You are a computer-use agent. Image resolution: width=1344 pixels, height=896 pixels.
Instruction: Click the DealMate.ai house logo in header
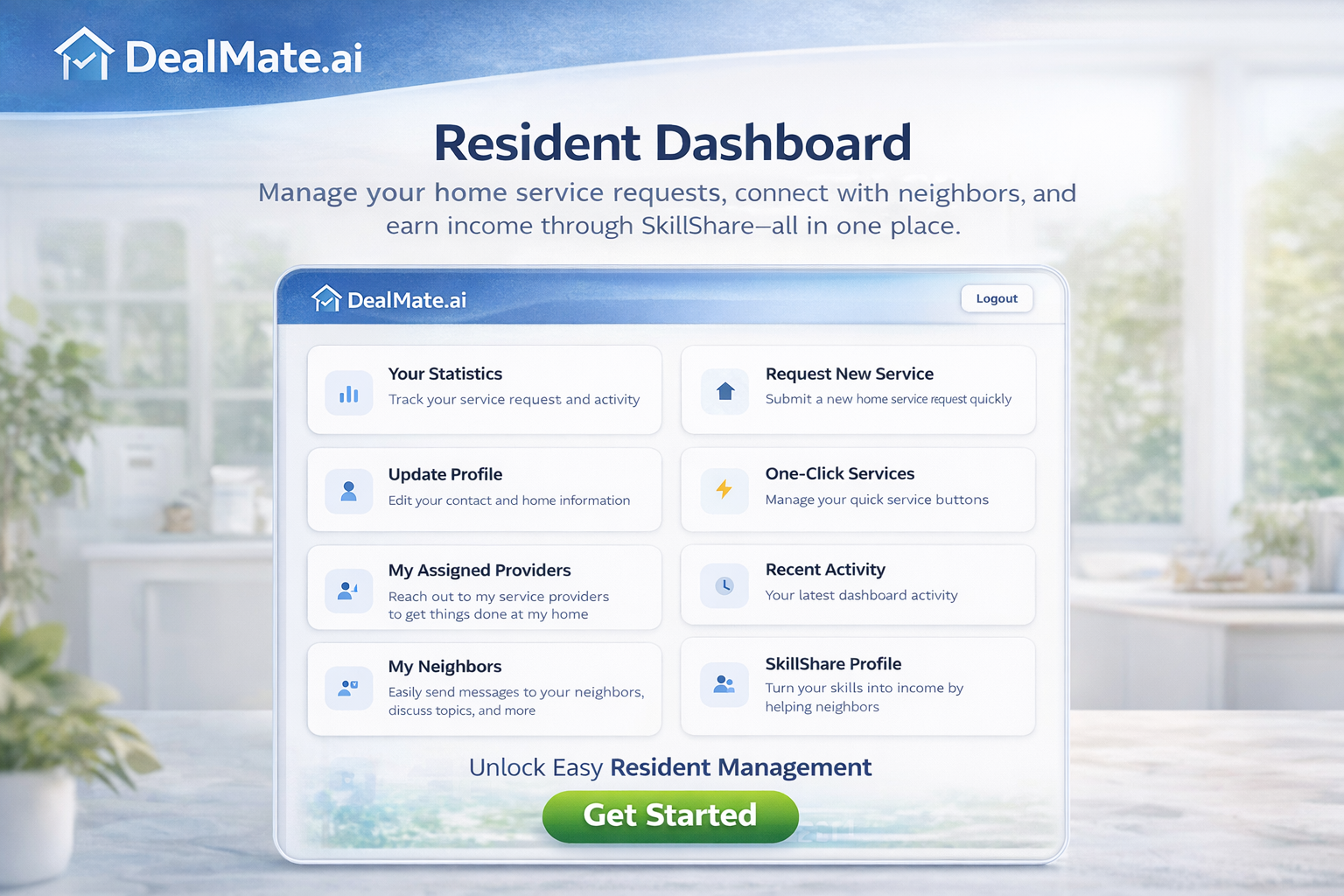click(325, 298)
